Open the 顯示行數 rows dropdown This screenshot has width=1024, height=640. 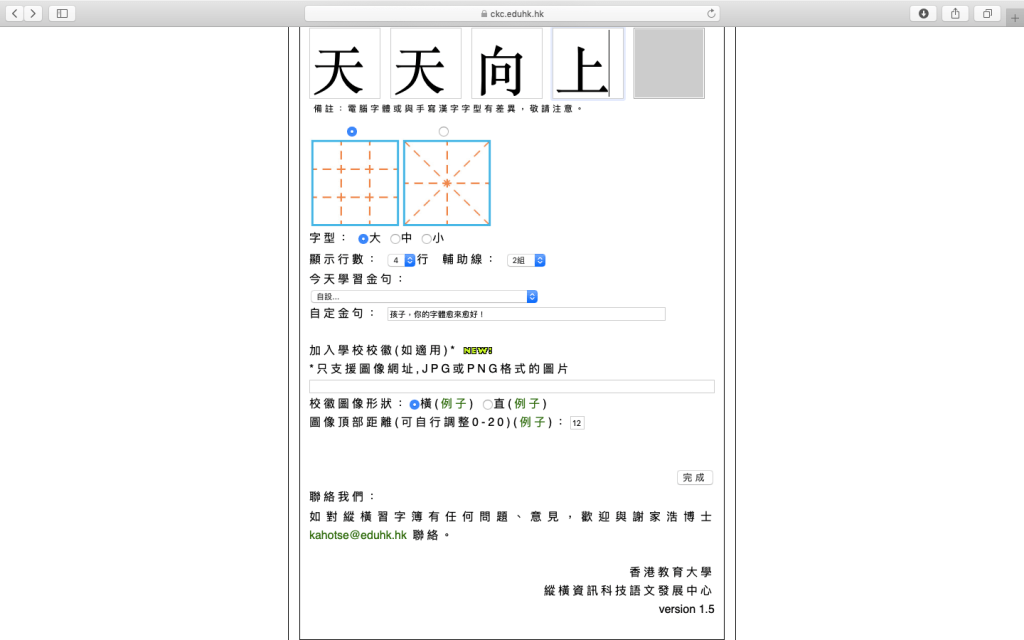coord(402,260)
